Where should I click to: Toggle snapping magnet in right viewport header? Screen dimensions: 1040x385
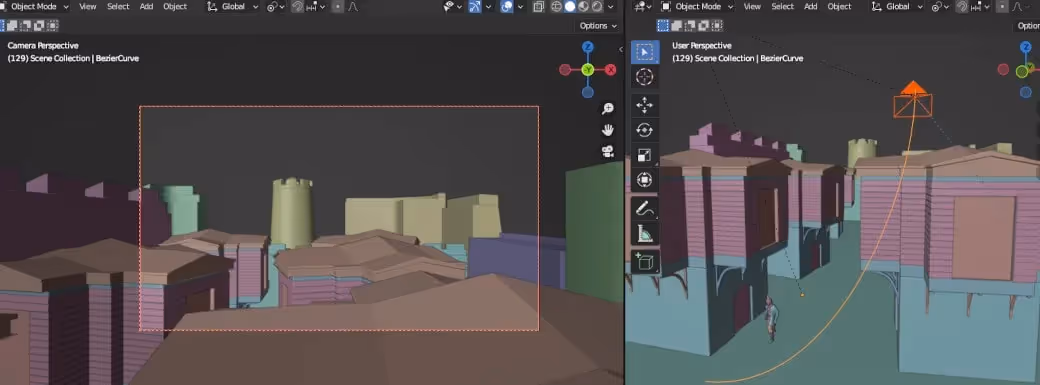point(962,7)
